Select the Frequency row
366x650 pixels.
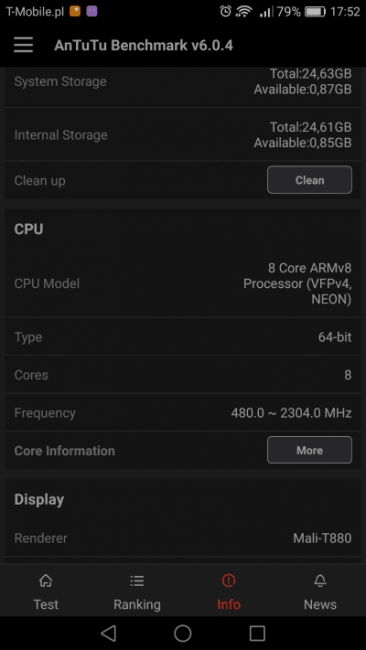(x=183, y=412)
